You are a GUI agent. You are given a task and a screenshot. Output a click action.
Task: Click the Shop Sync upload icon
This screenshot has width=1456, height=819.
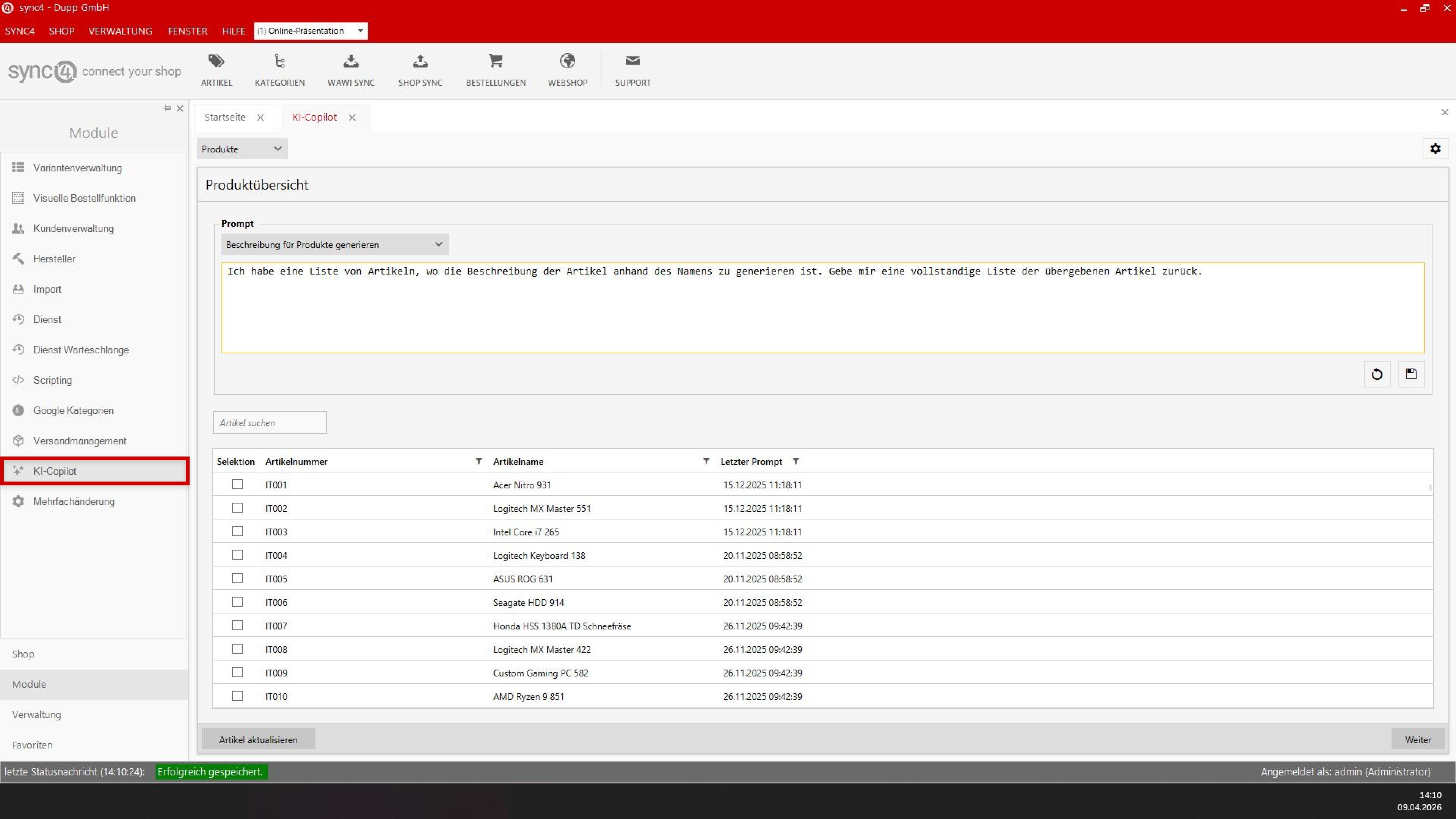(420, 61)
